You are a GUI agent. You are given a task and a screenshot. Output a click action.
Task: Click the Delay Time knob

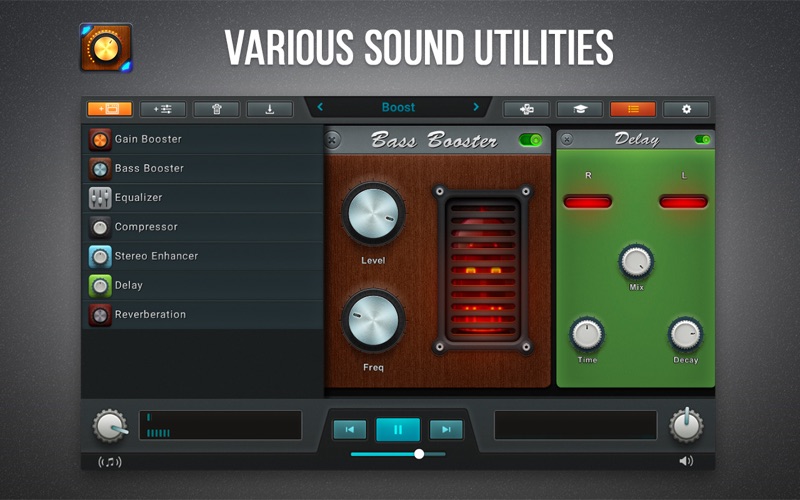point(587,334)
